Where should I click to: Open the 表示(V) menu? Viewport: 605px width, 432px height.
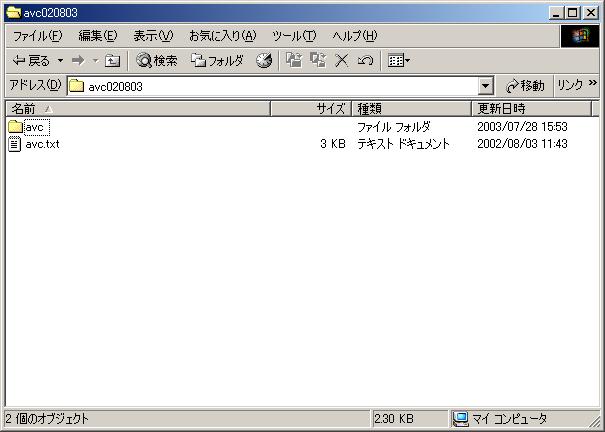click(x=153, y=36)
